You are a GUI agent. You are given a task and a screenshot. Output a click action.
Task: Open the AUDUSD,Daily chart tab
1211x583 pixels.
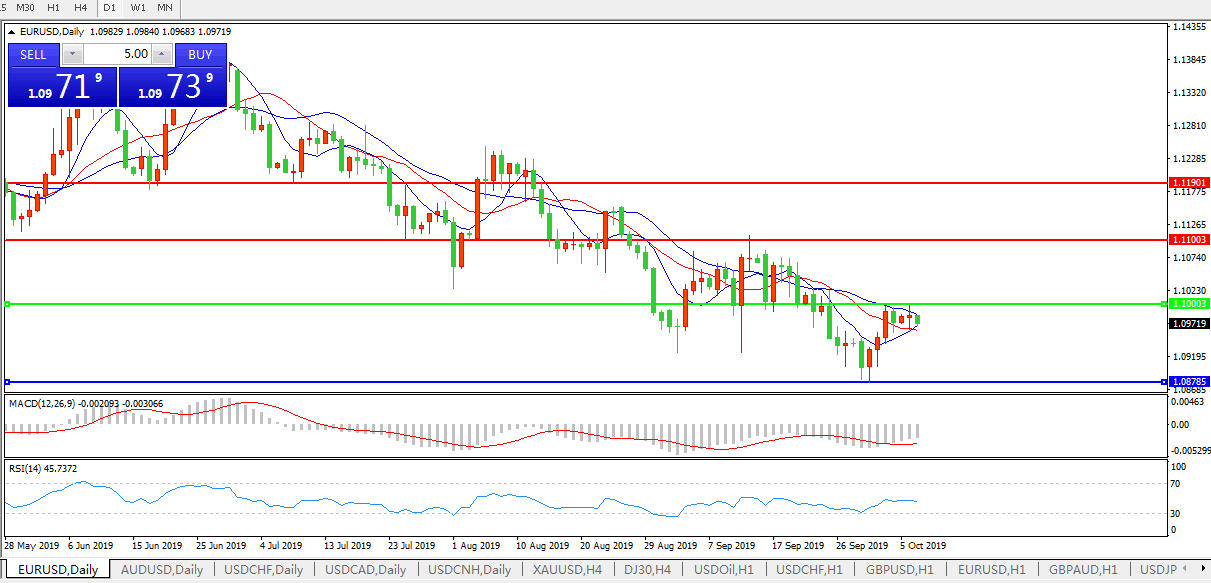(161, 570)
